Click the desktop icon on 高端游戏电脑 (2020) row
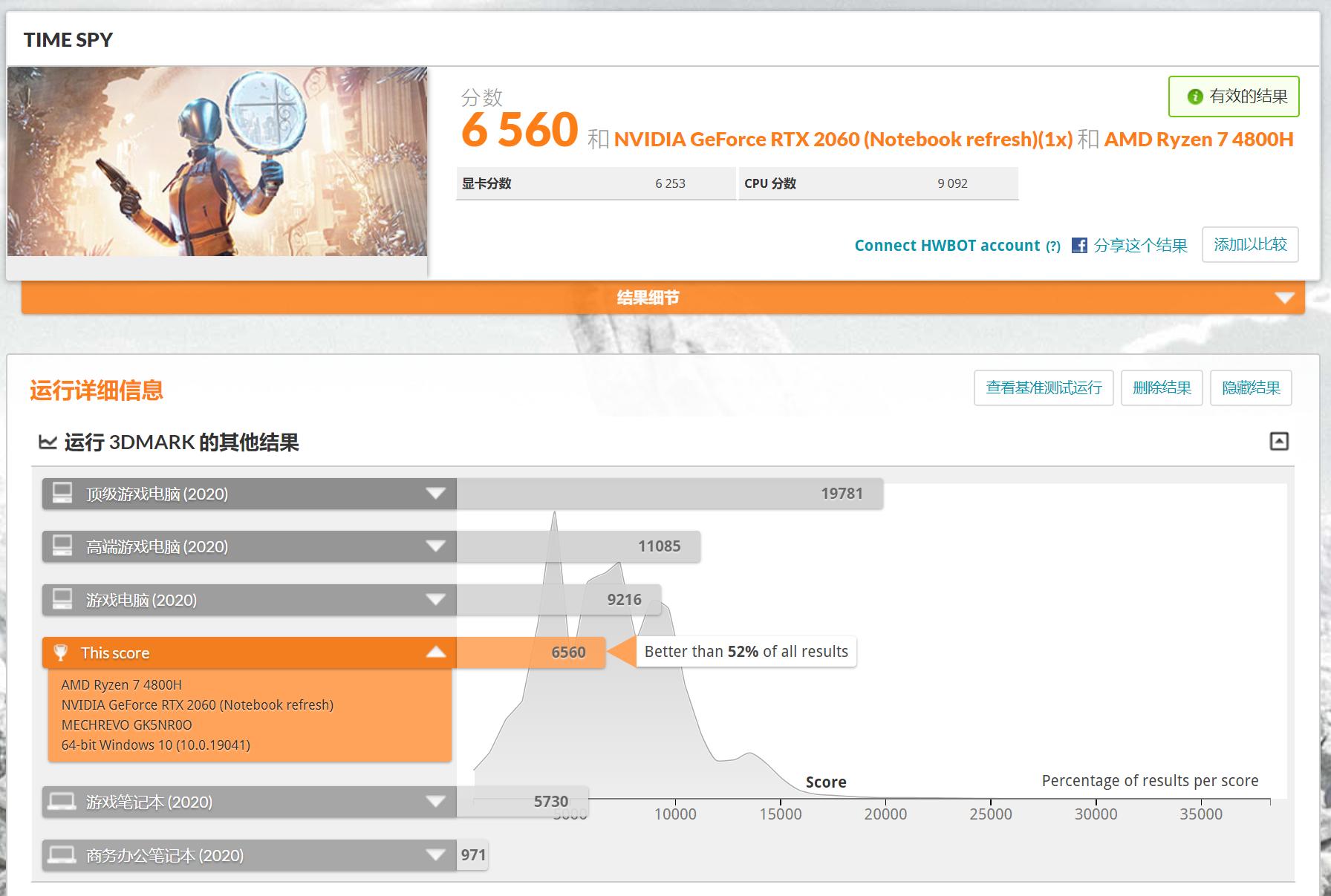 click(62, 546)
